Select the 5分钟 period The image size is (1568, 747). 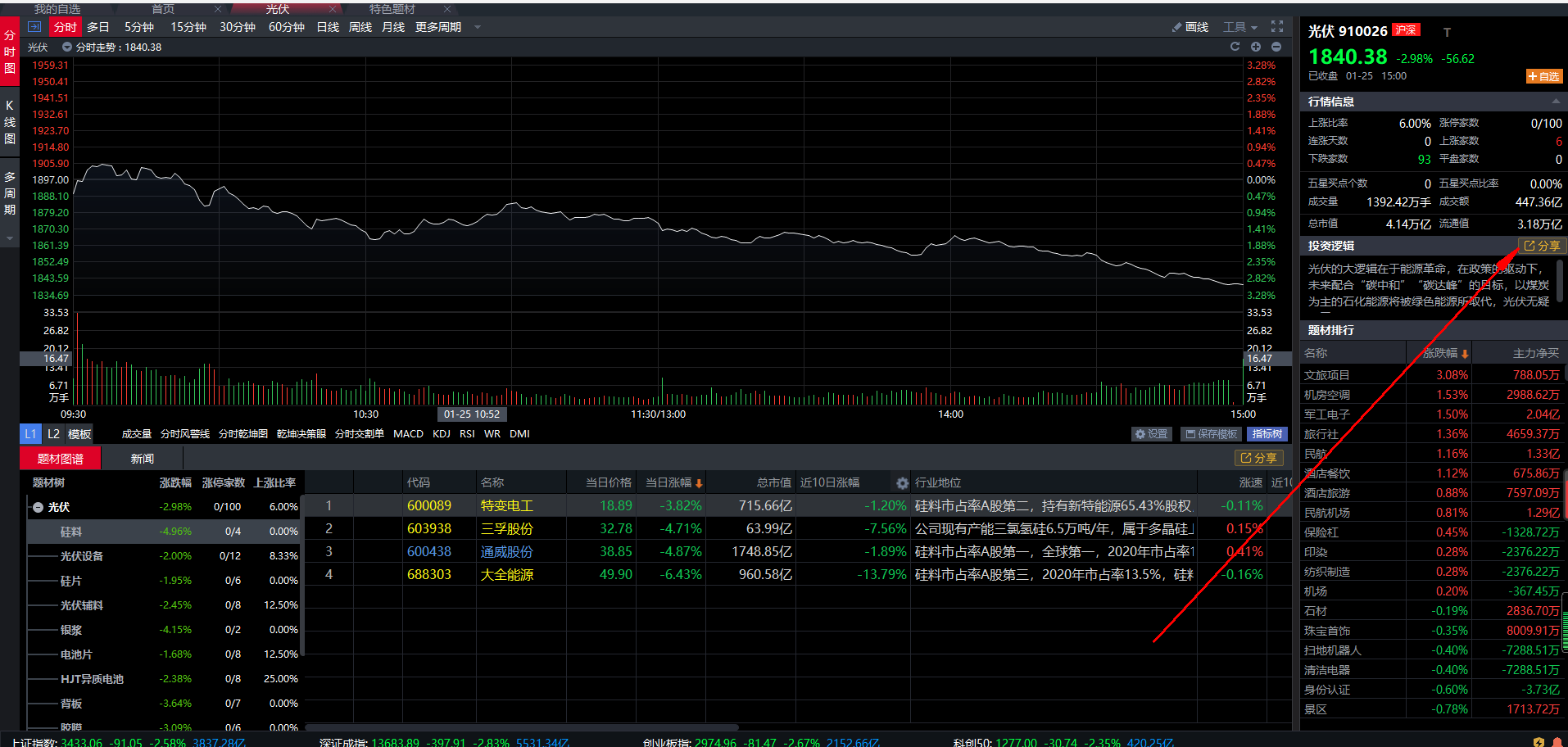[x=139, y=27]
